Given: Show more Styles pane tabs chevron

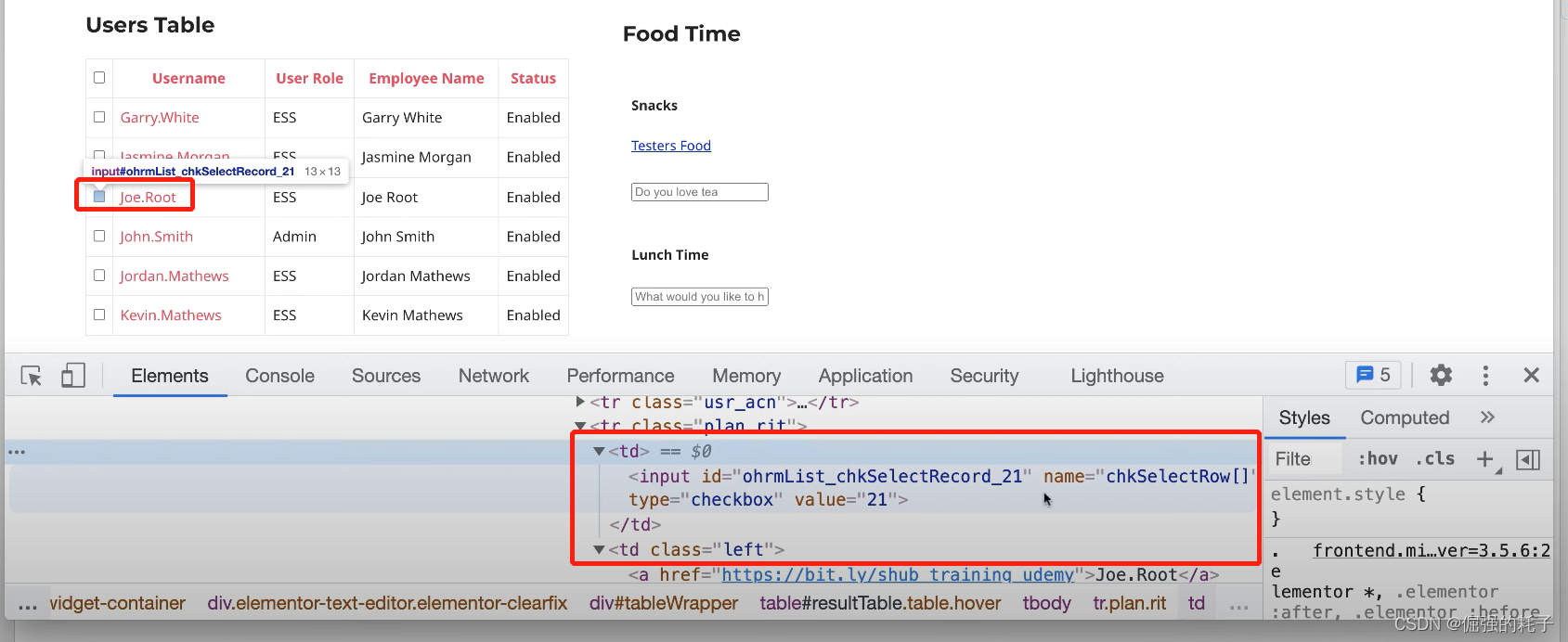Looking at the screenshot, I should [1487, 417].
